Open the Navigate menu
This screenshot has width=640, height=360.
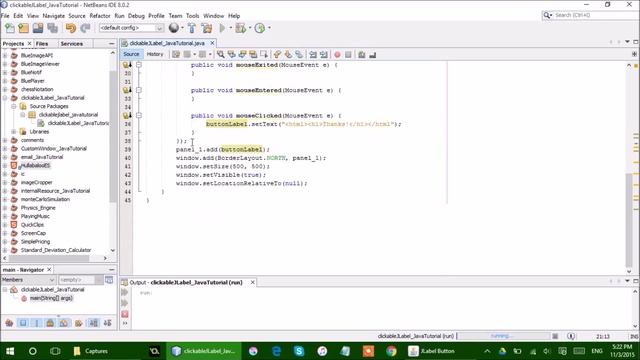pos(53,16)
